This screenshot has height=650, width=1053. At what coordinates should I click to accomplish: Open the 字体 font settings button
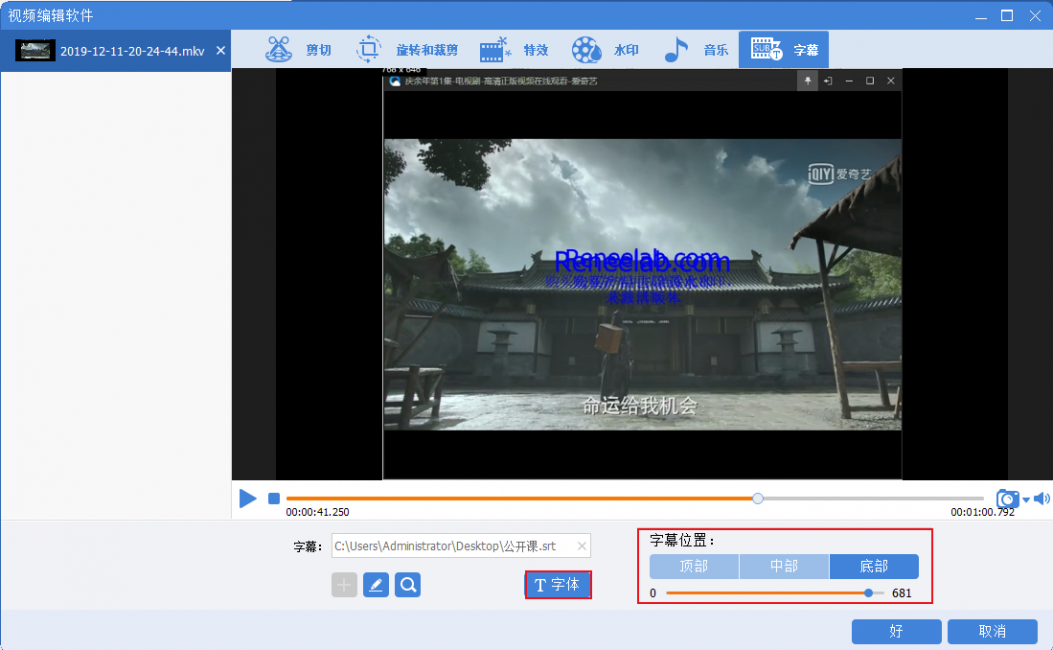click(557, 585)
